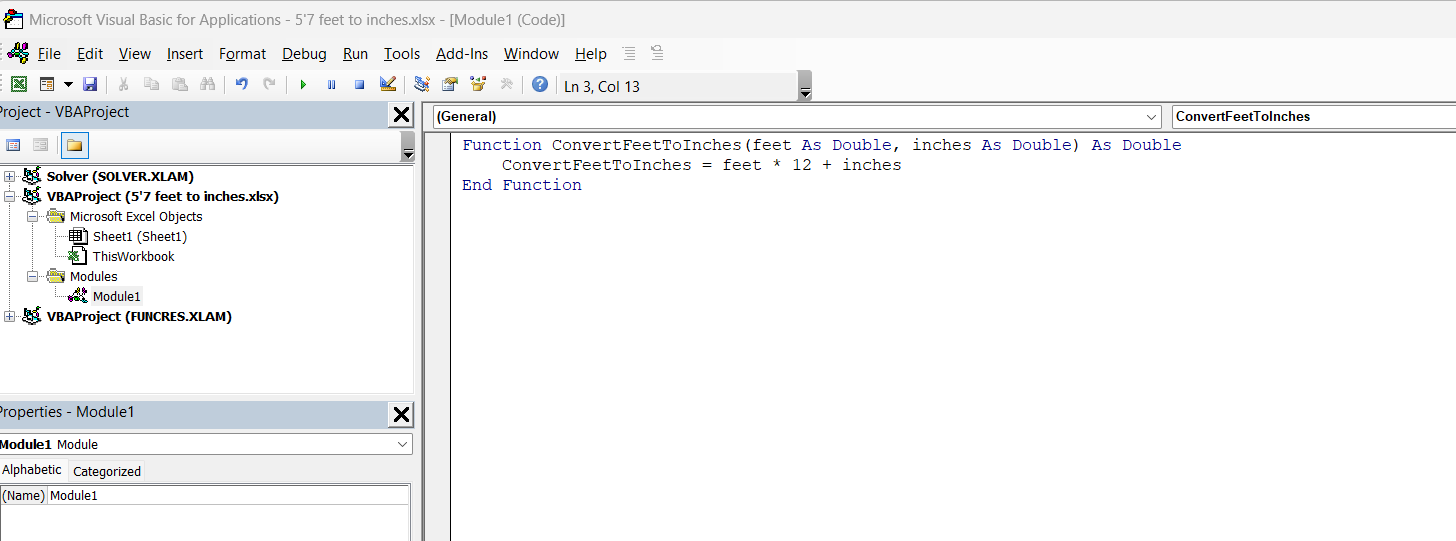The height and width of the screenshot is (541, 1456).
Task: Click the Insert UserForm toolbar icon
Action: pyautogui.click(x=47, y=85)
